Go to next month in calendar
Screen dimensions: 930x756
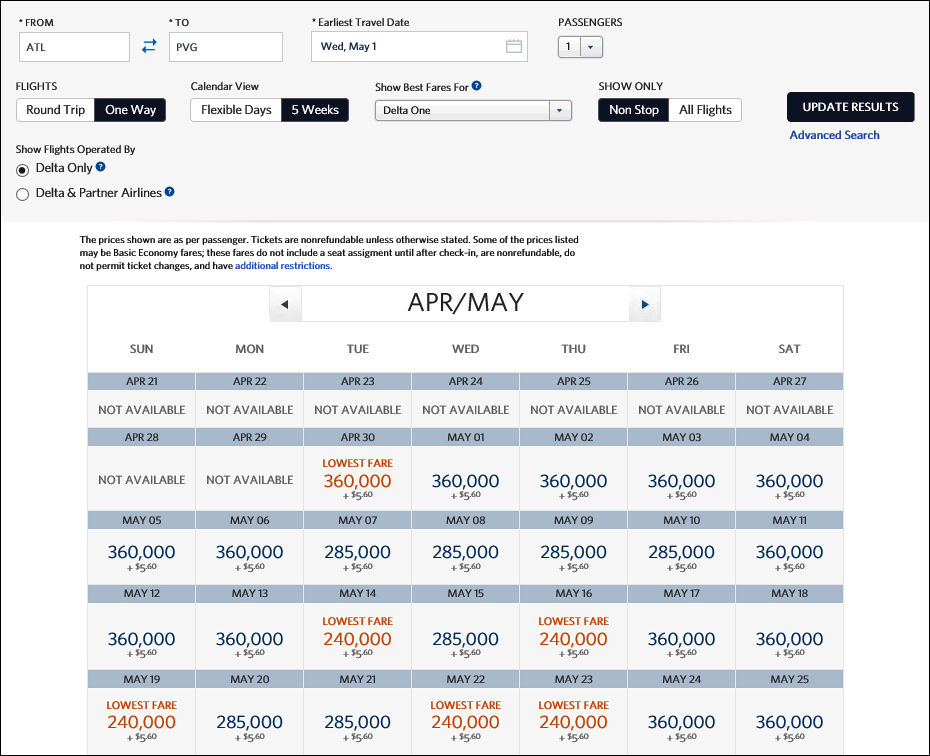[x=645, y=304]
